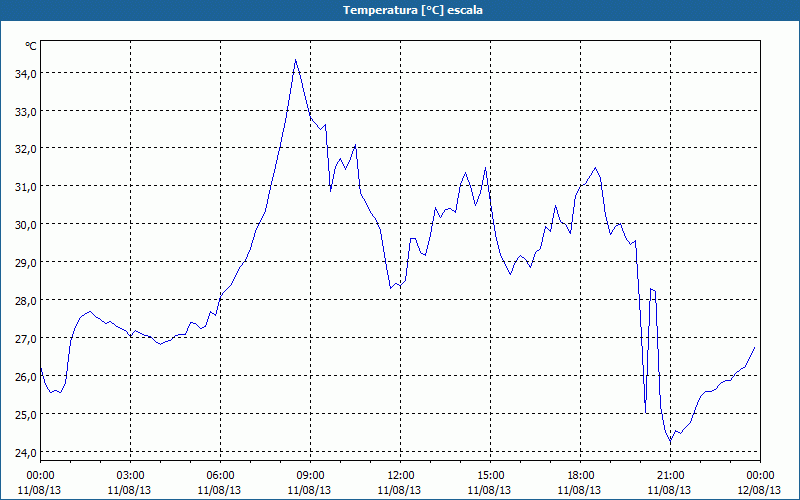Select the 26,0 y-axis label
Viewport: 800px width, 500px height.
(26, 377)
